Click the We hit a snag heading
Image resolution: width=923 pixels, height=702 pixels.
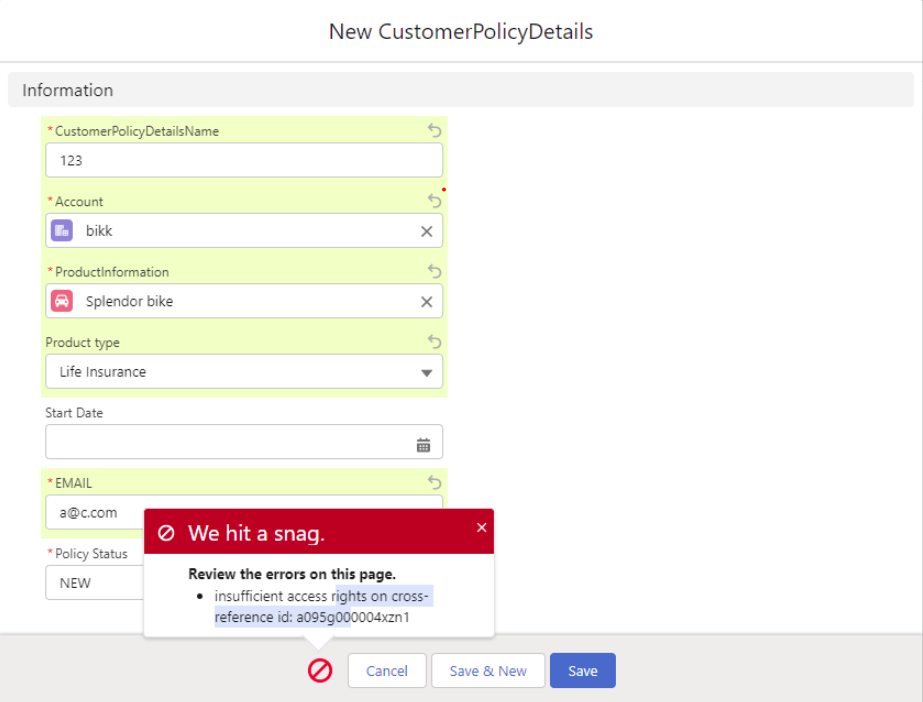click(x=256, y=533)
